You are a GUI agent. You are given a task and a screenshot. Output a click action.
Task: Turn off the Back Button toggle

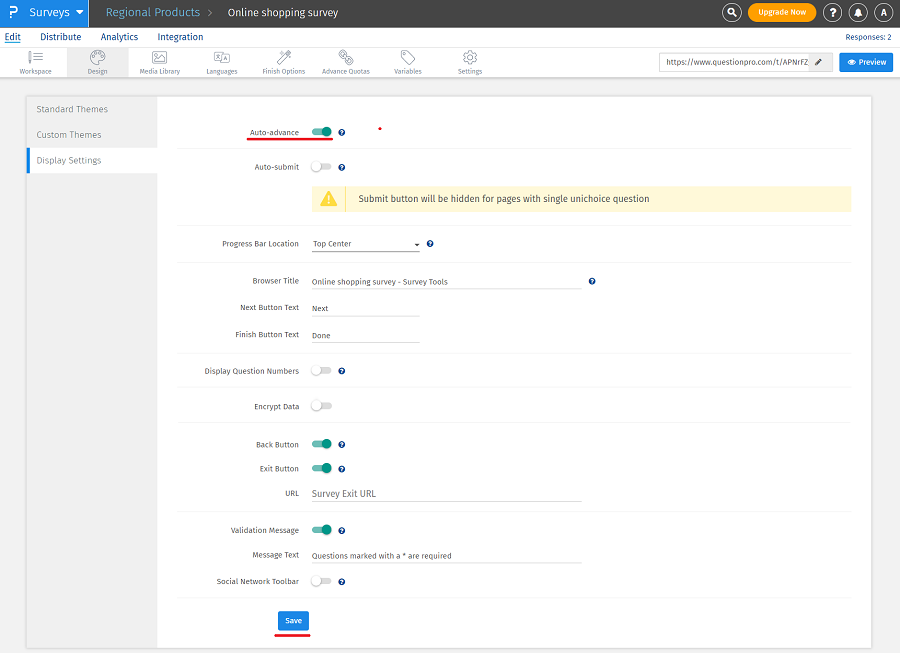[321, 444]
